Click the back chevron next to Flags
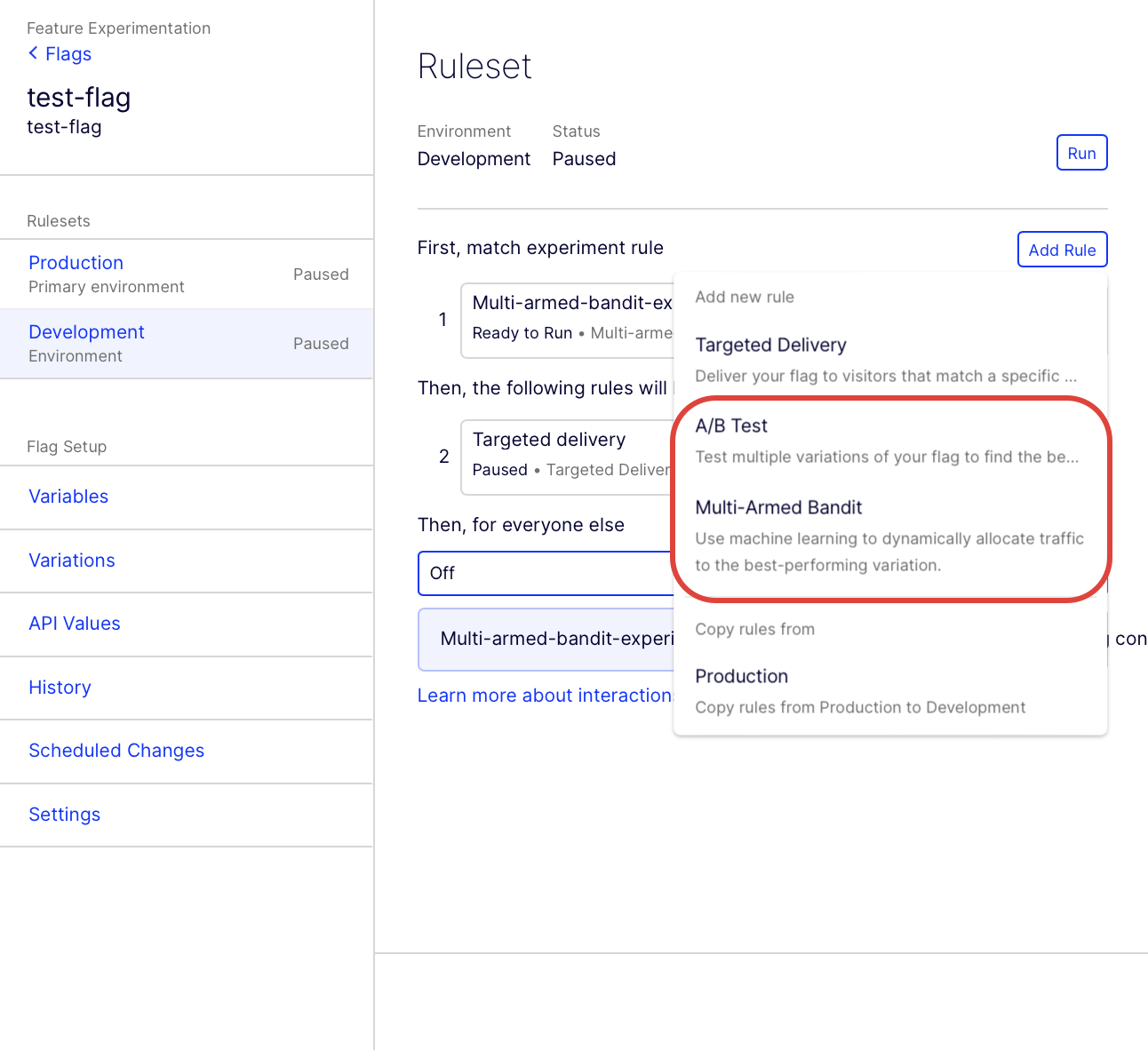This screenshot has height=1050, width=1148. [x=34, y=54]
